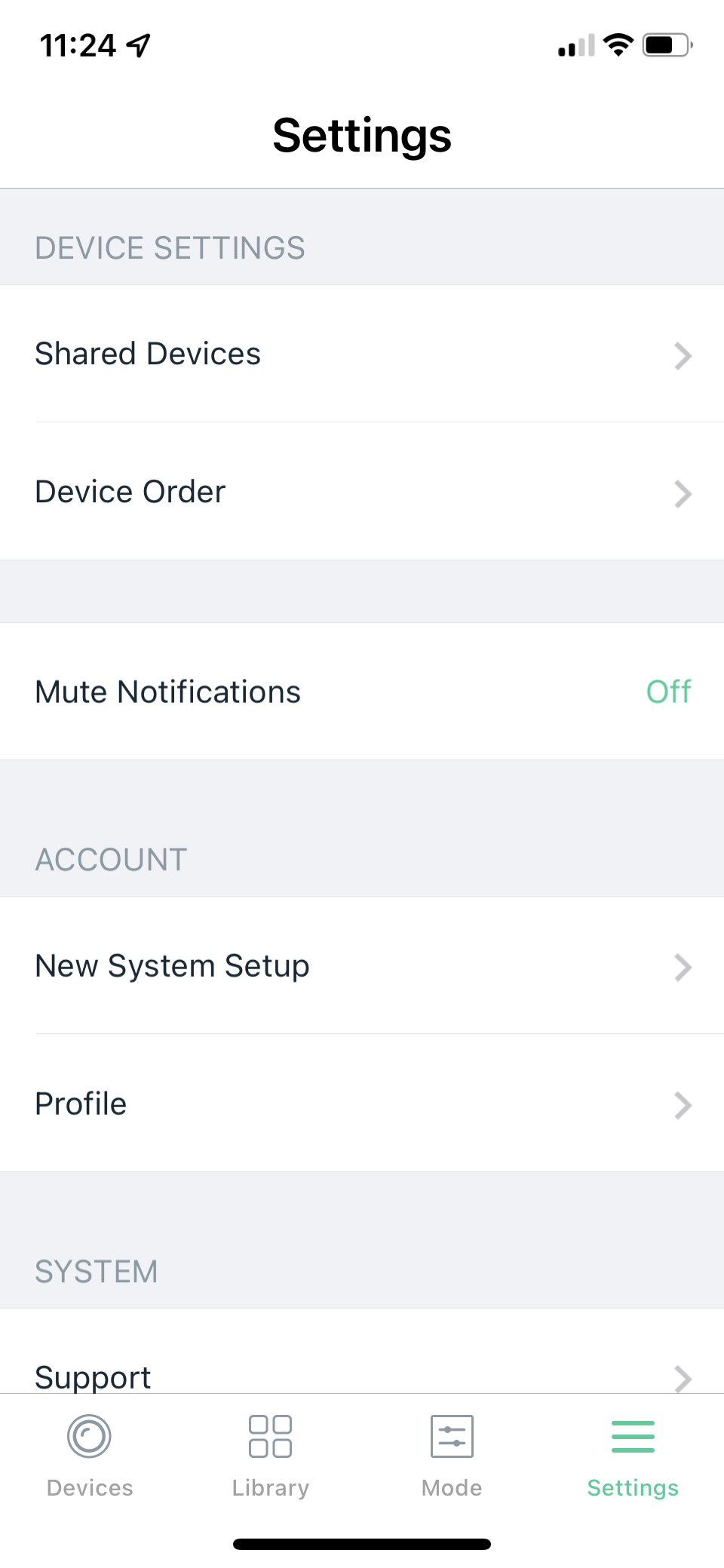Tap the Settings hamburger icon

(x=633, y=1436)
